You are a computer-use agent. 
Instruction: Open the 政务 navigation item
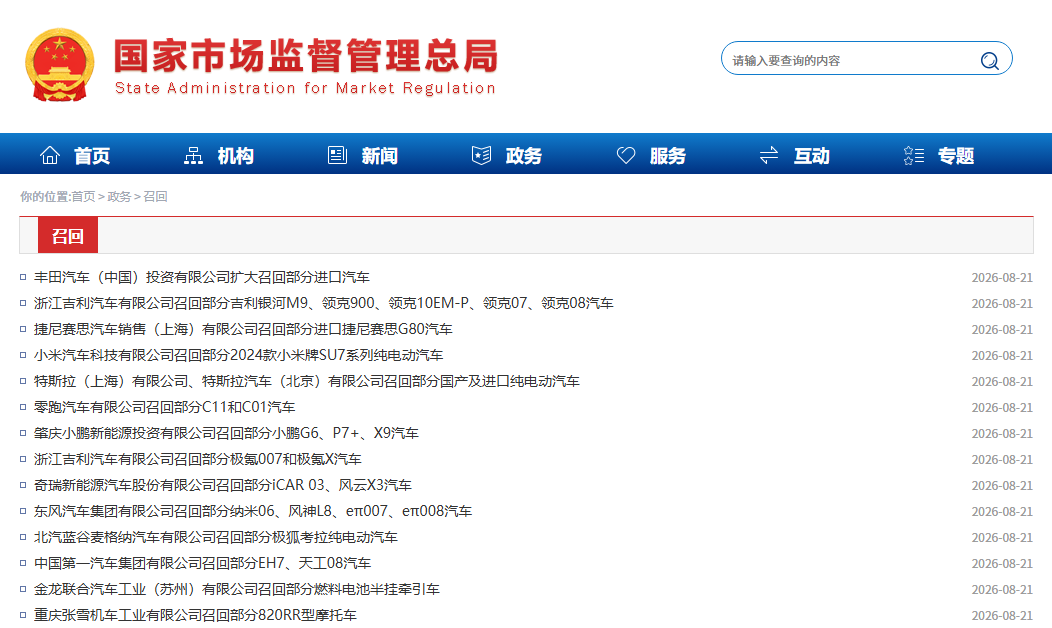click(523, 156)
